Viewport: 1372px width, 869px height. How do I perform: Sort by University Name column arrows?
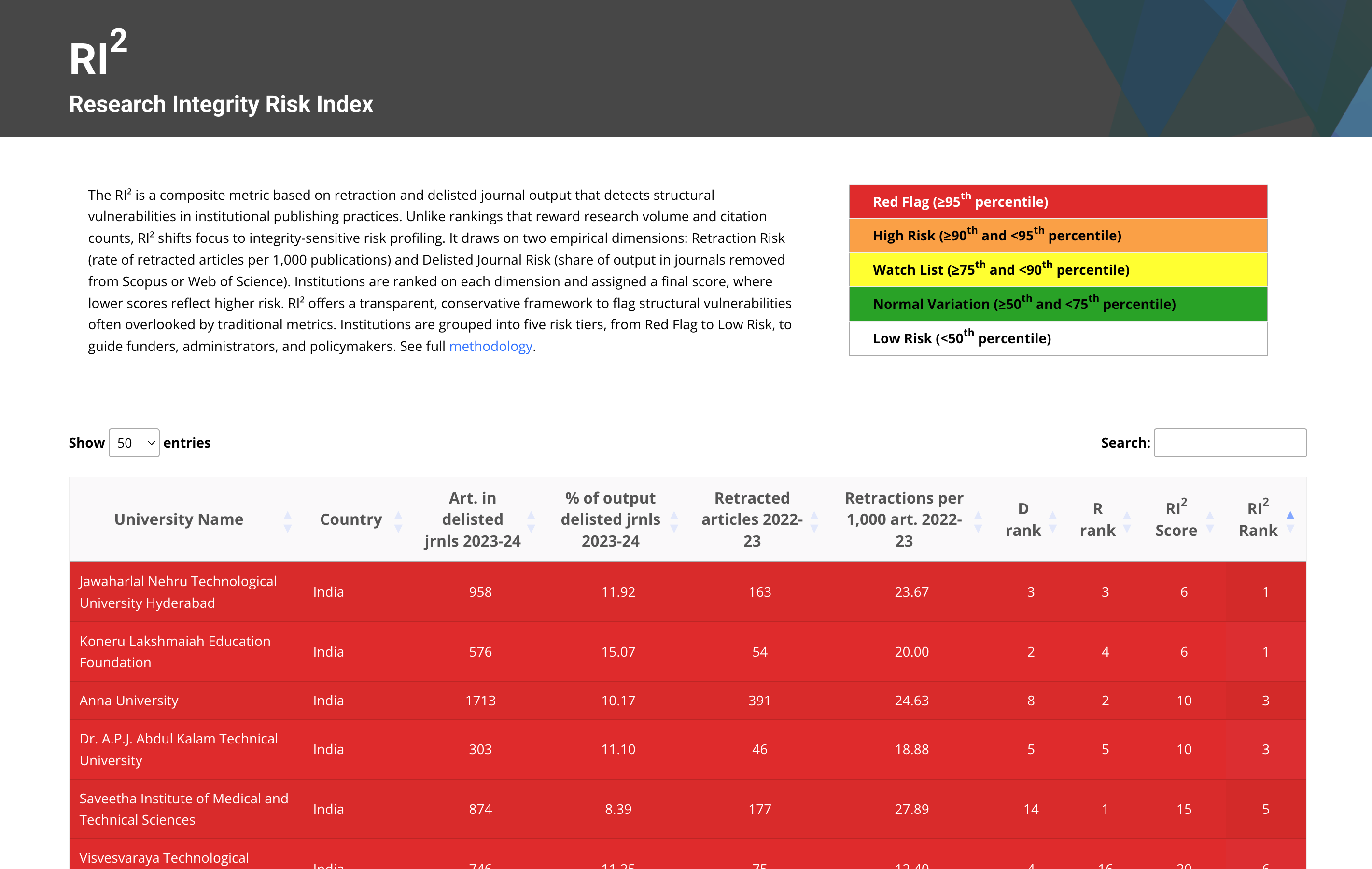pyautogui.click(x=288, y=521)
